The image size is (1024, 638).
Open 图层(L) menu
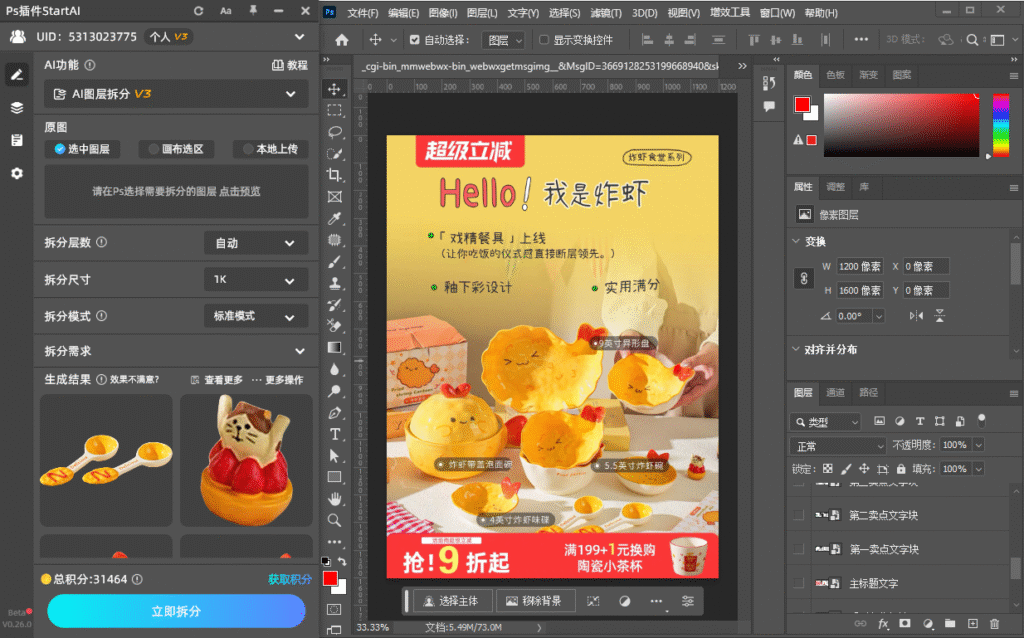pos(482,12)
